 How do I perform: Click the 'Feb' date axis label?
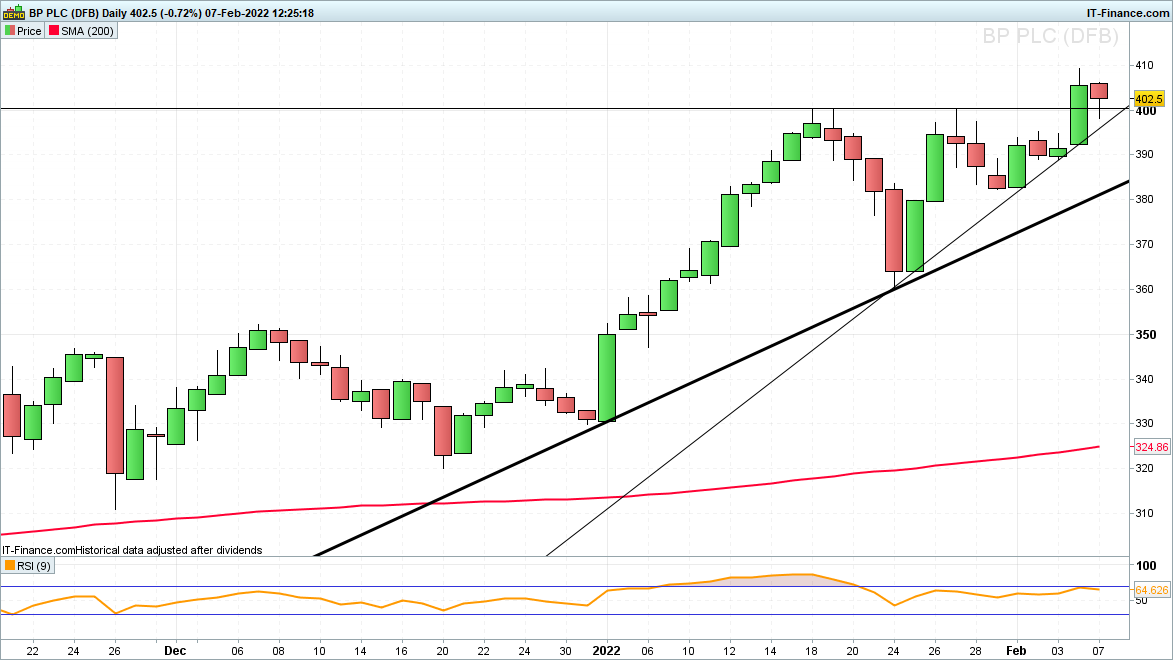pos(1016,650)
